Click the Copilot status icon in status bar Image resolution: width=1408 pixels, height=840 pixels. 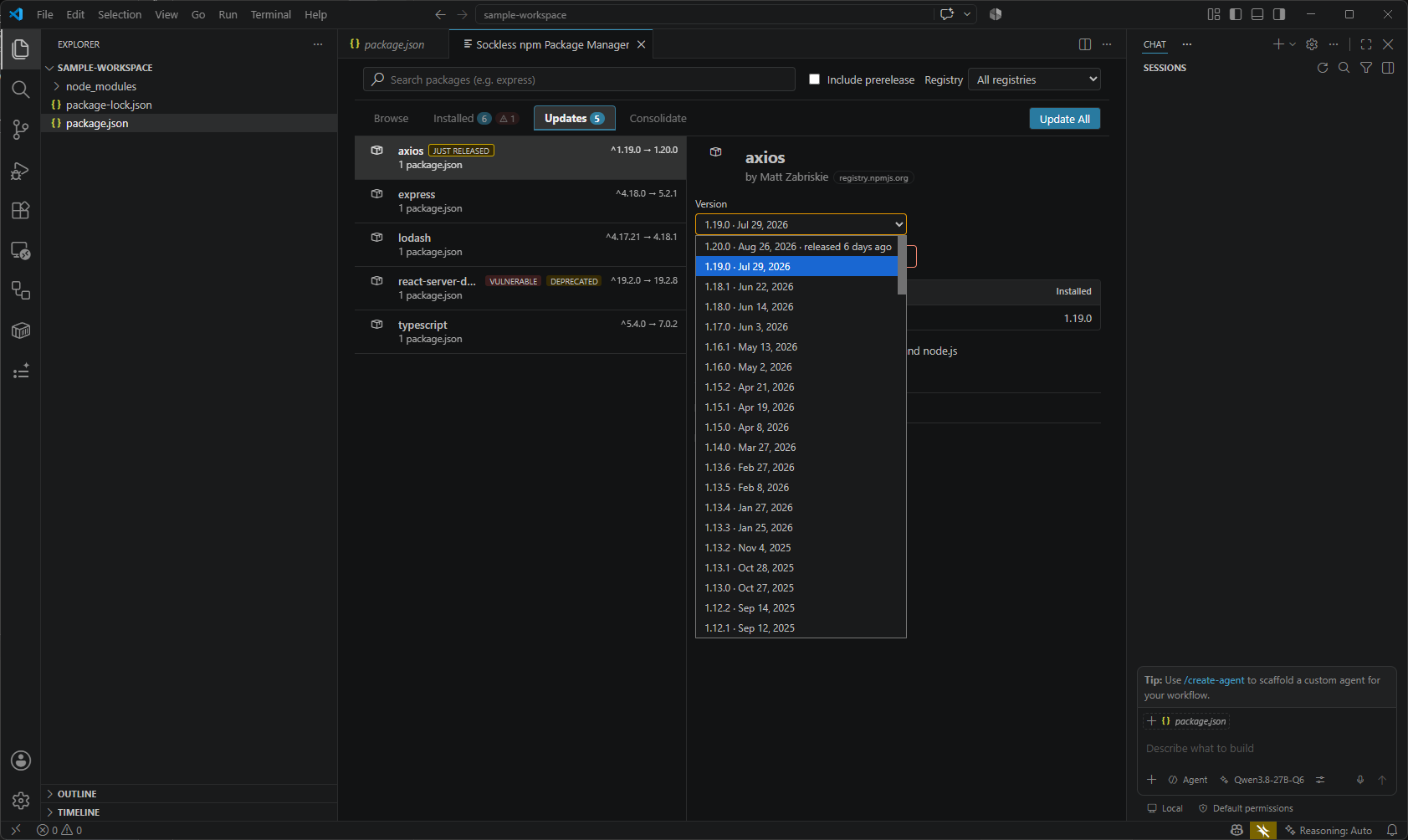[1236, 831]
